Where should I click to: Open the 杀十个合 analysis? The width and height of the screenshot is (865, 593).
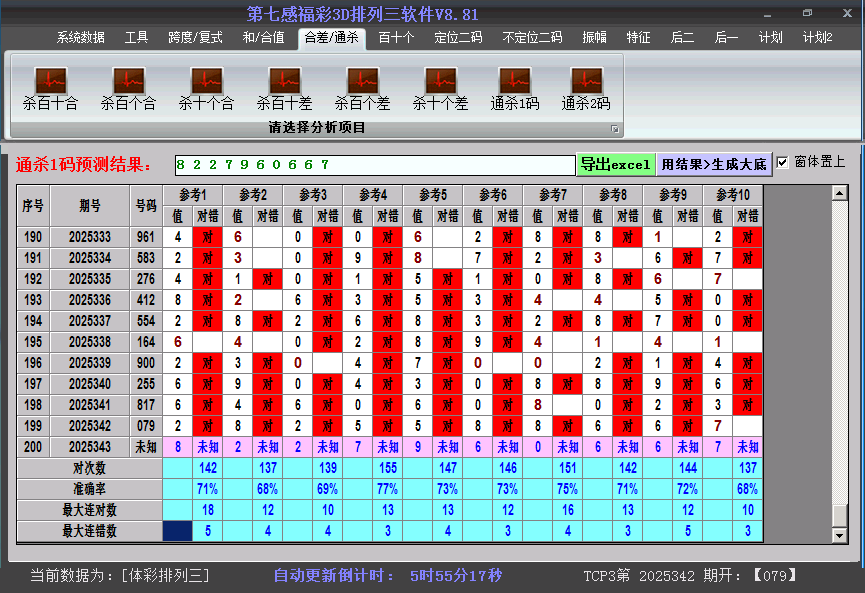coord(206,80)
